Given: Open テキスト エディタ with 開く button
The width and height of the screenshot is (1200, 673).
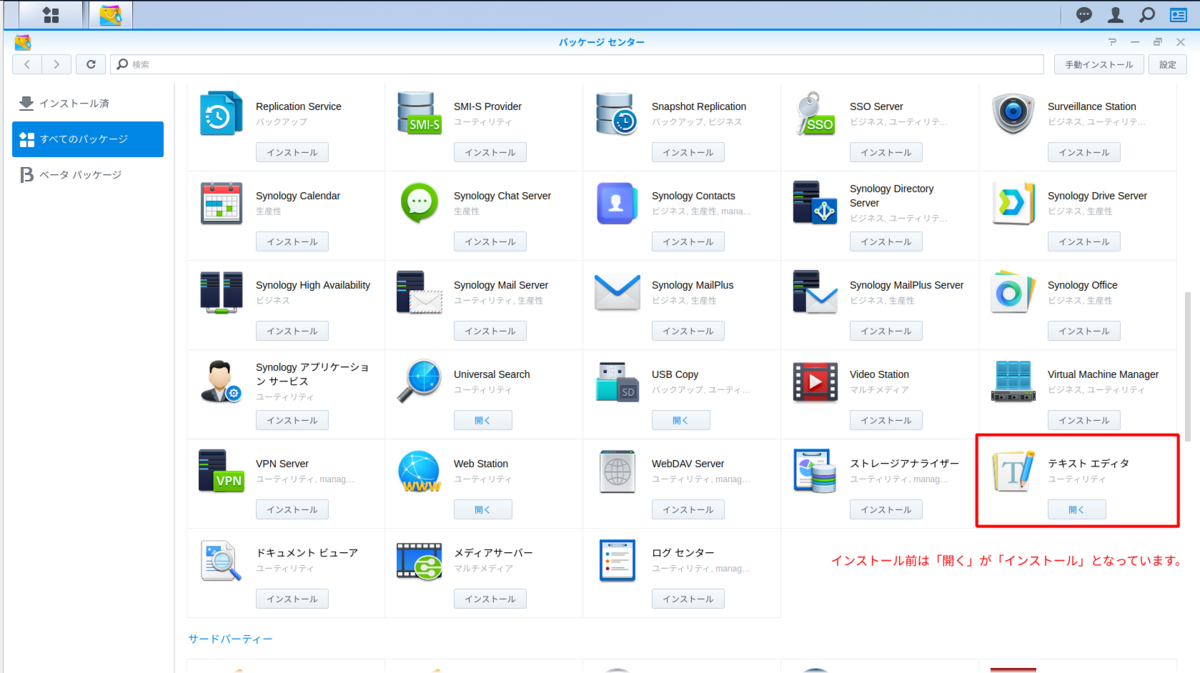Looking at the screenshot, I should click(1077, 510).
